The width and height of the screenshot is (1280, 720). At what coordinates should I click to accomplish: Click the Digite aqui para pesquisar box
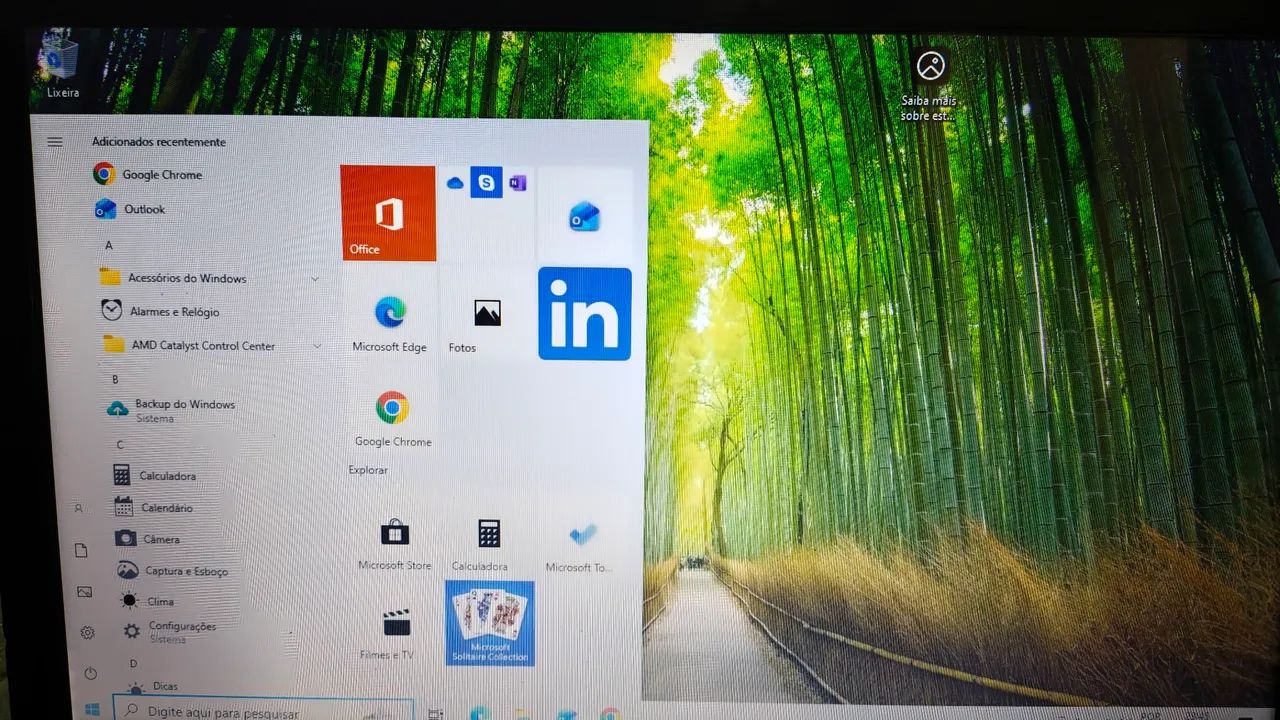click(x=263, y=709)
